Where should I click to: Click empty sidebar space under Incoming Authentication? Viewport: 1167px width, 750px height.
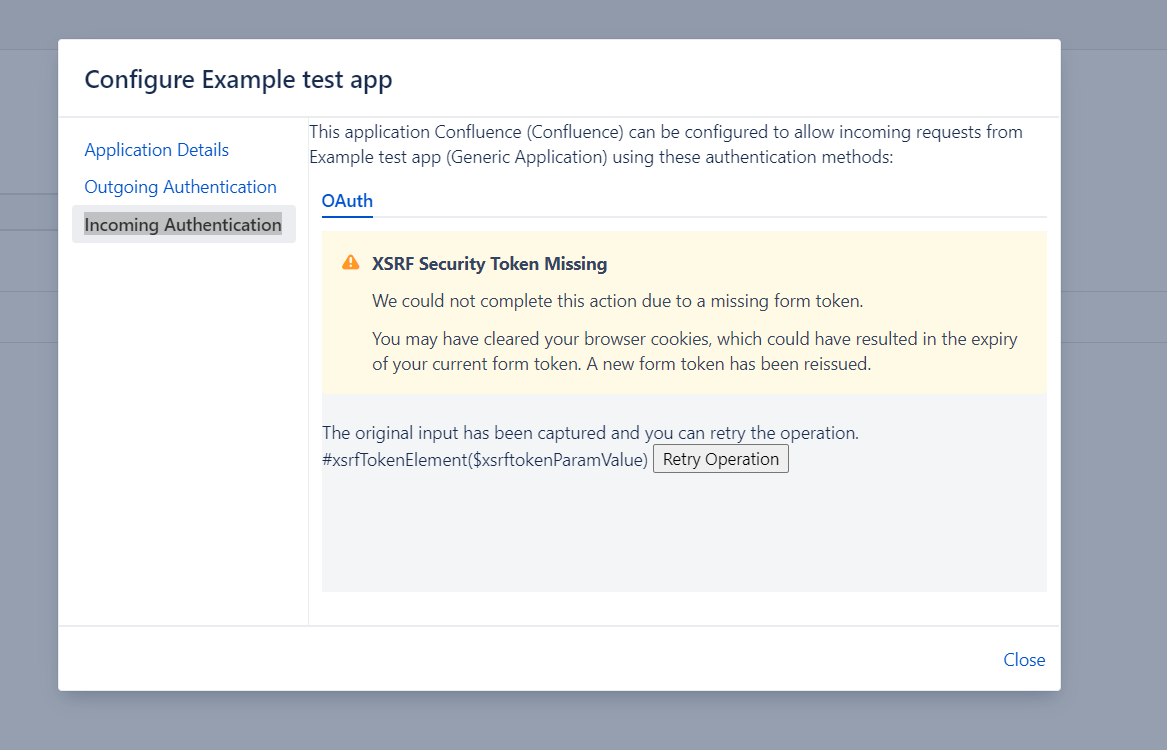[183, 432]
